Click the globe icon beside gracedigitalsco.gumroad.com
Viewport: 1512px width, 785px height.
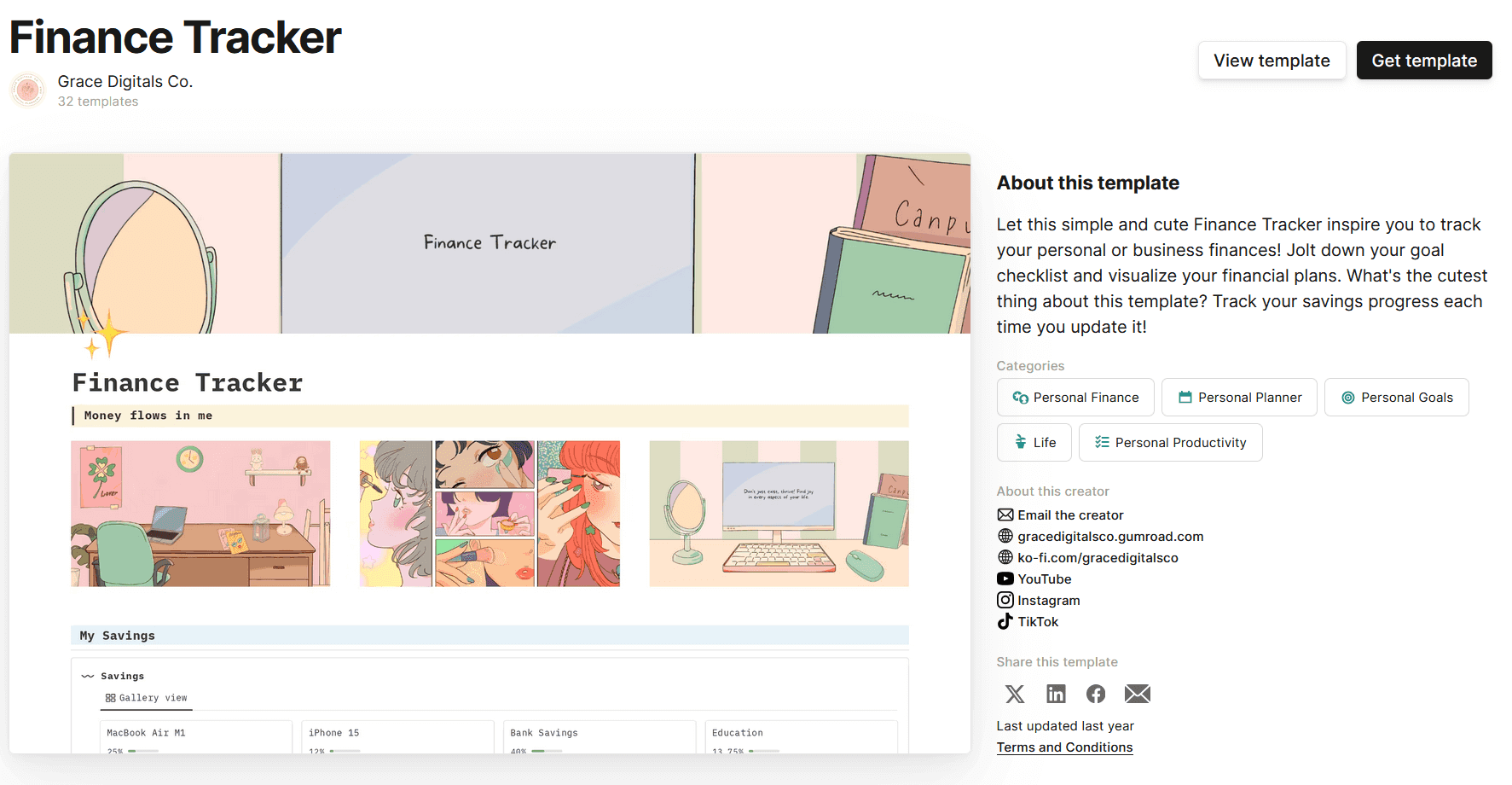(x=1005, y=536)
